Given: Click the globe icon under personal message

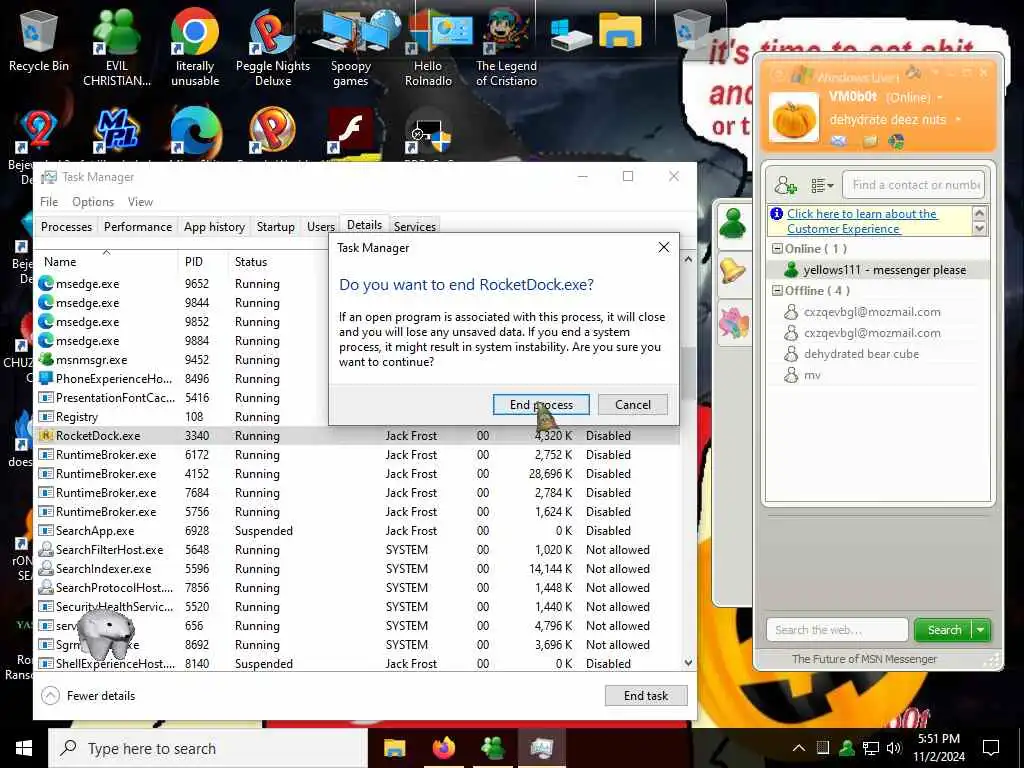Looking at the screenshot, I should (x=896, y=141).
